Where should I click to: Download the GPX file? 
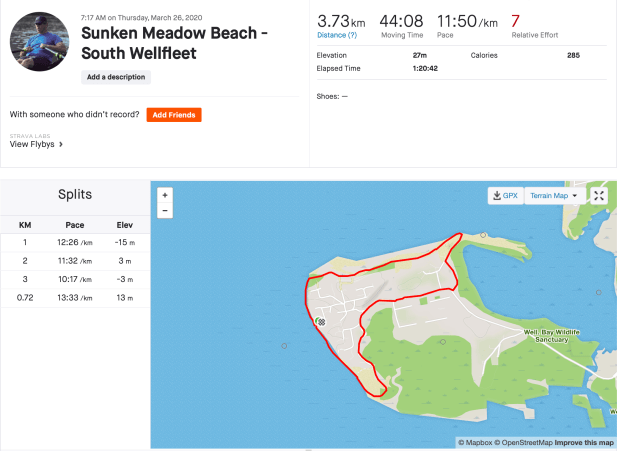[x=503, y=196]
